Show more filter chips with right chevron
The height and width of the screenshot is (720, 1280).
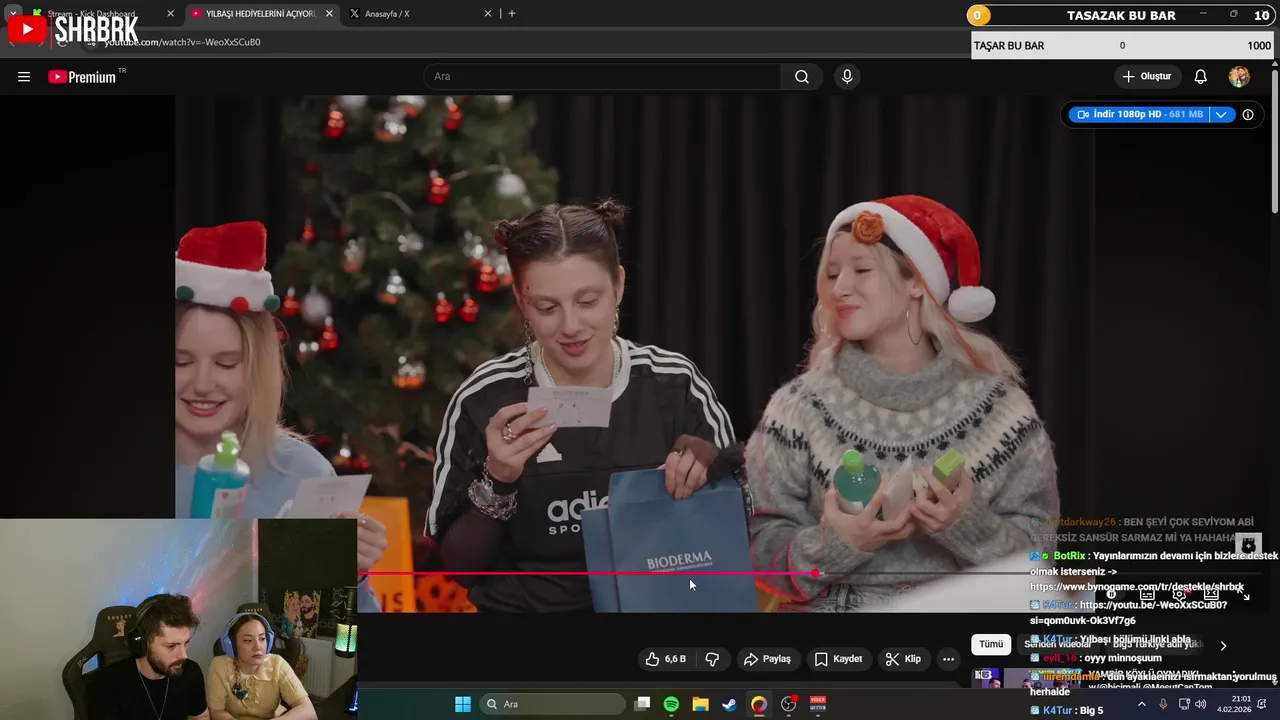pyautogui.click(x=1222, y=646)
